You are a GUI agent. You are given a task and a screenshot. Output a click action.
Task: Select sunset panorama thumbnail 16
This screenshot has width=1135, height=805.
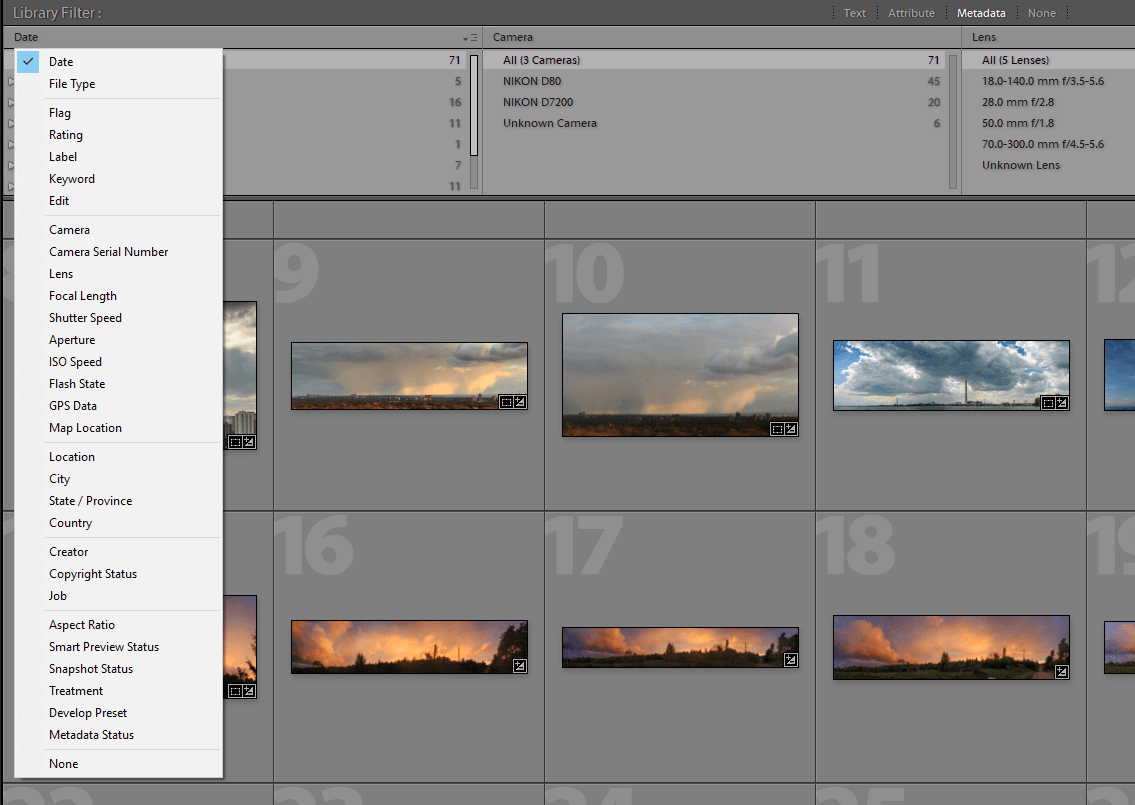pyautogui.click(x=409, y=647)
